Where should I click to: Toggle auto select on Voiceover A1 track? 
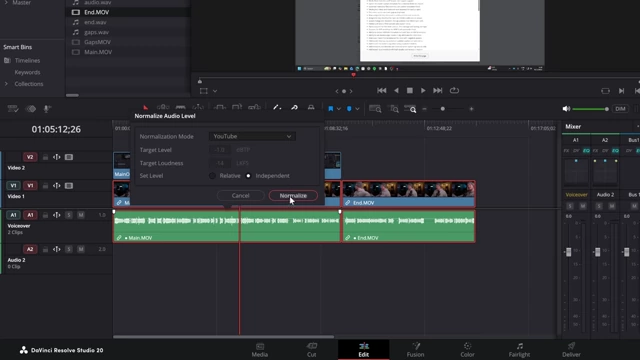57,215
